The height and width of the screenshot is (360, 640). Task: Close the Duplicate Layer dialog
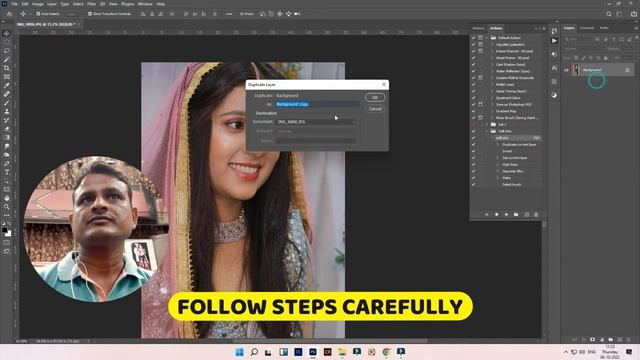[384, 84]
